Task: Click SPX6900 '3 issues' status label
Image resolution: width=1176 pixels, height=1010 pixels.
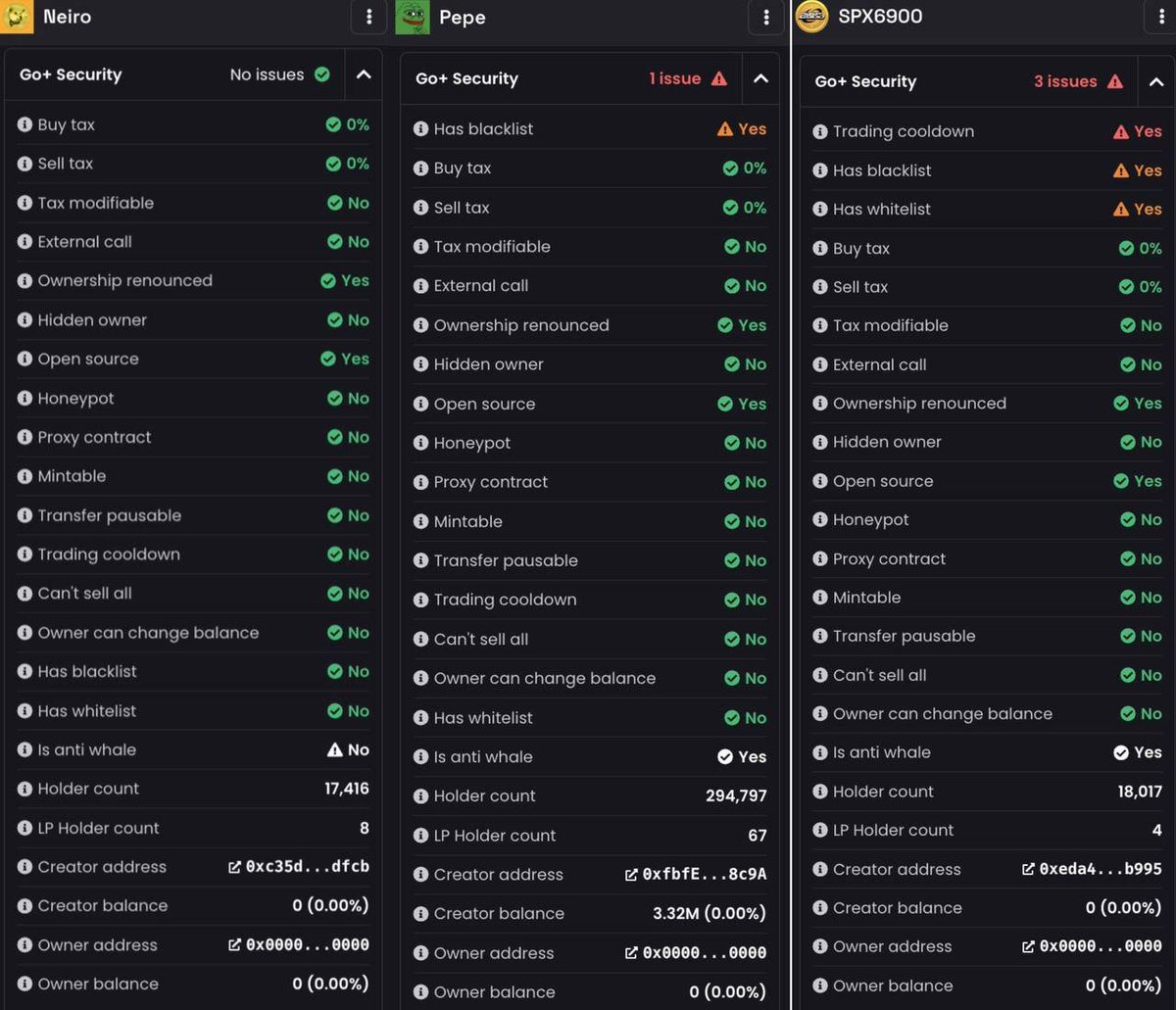Action: [x=1065, y=81]
